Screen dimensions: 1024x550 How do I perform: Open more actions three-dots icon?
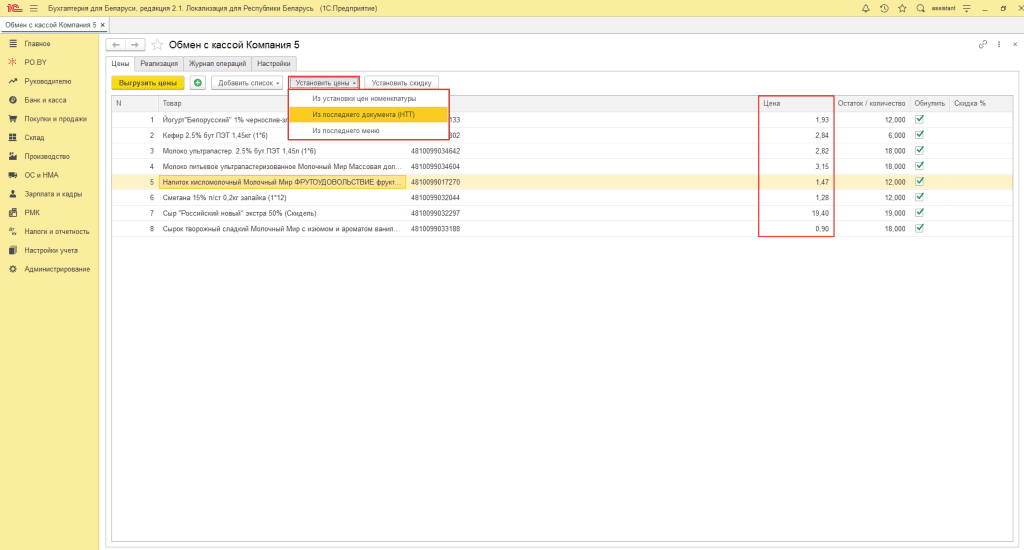[999, 44]
